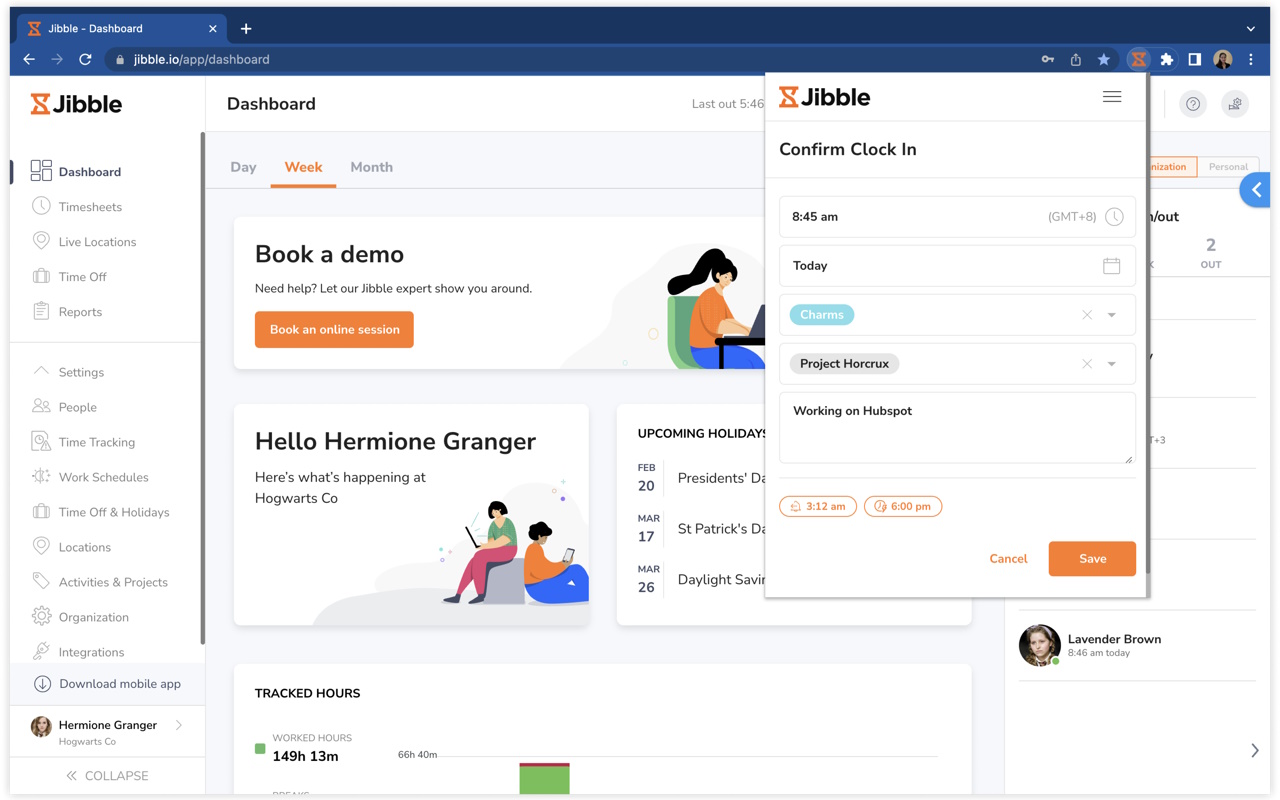
Task: Open Chrome side panel icon
Action: (x=1194, y=59)
